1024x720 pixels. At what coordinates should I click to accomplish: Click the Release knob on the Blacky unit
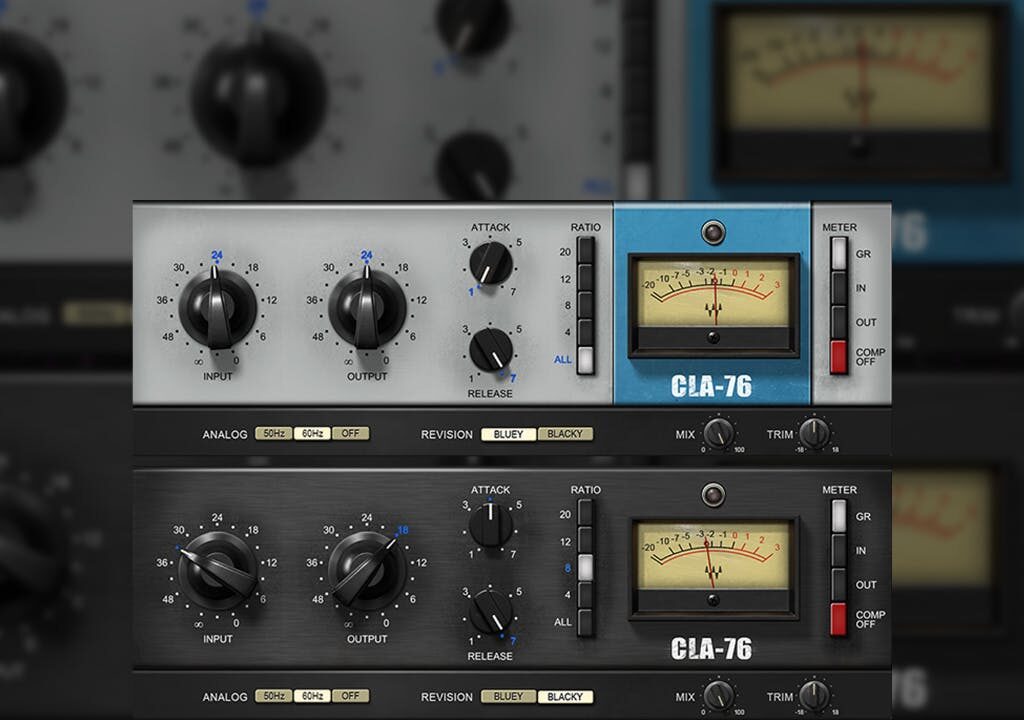click(x=490, y=612)
